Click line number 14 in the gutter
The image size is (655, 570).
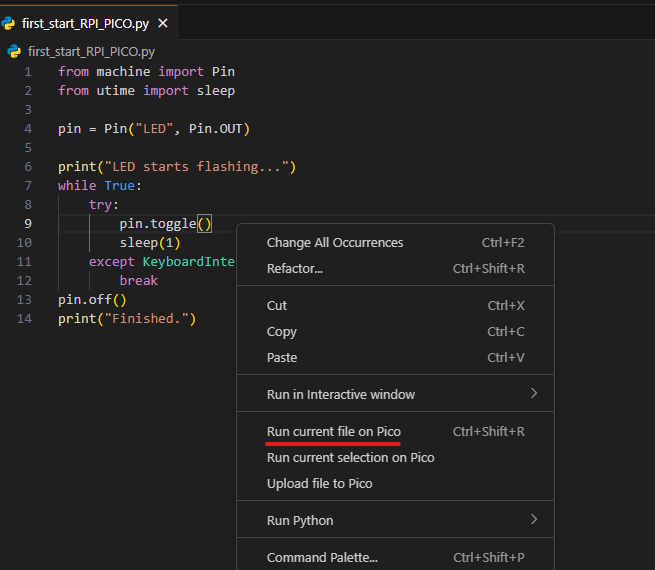click(24, 319)
